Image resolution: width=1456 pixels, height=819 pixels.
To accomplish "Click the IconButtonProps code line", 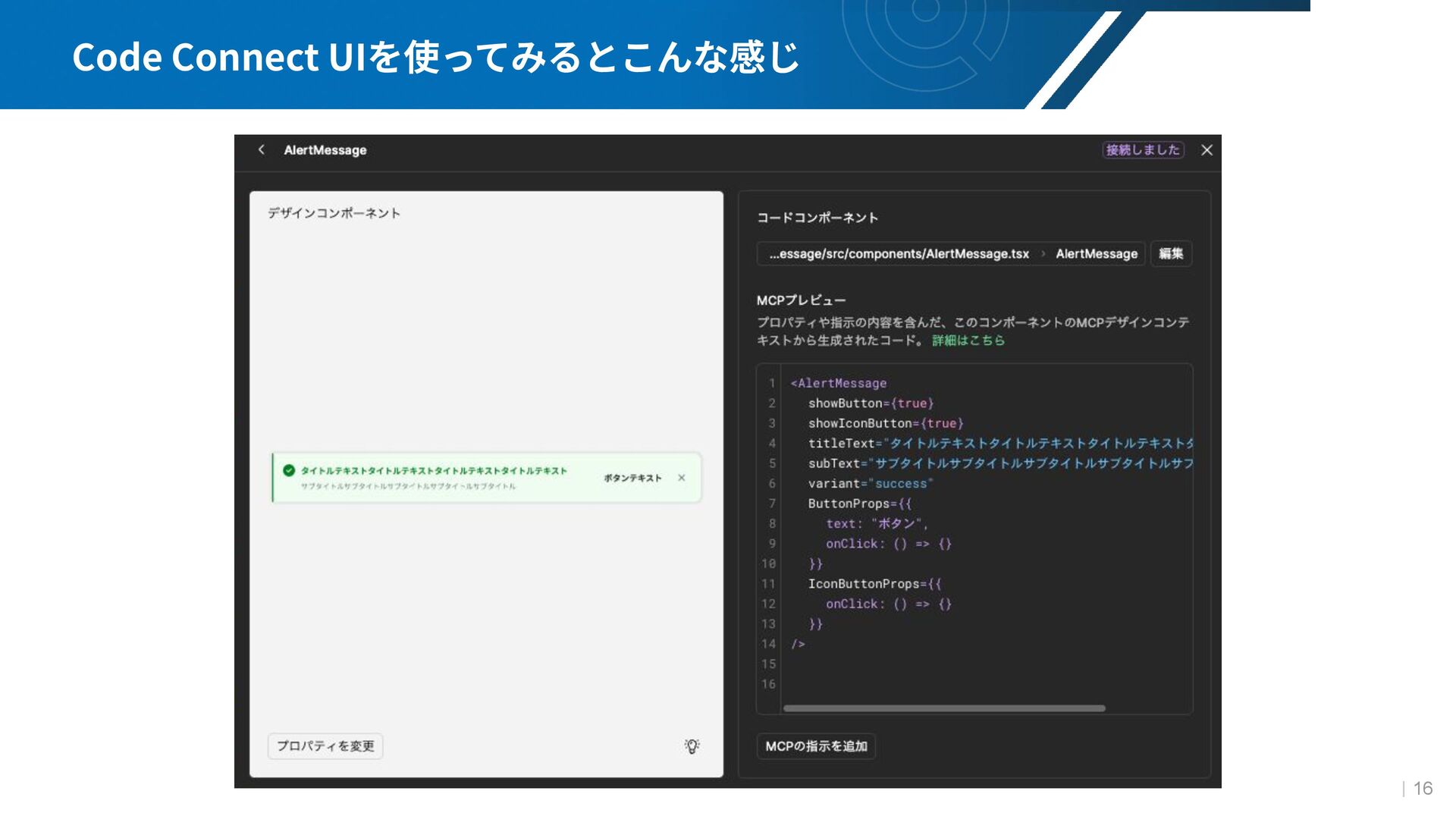I will coord(874,584).
